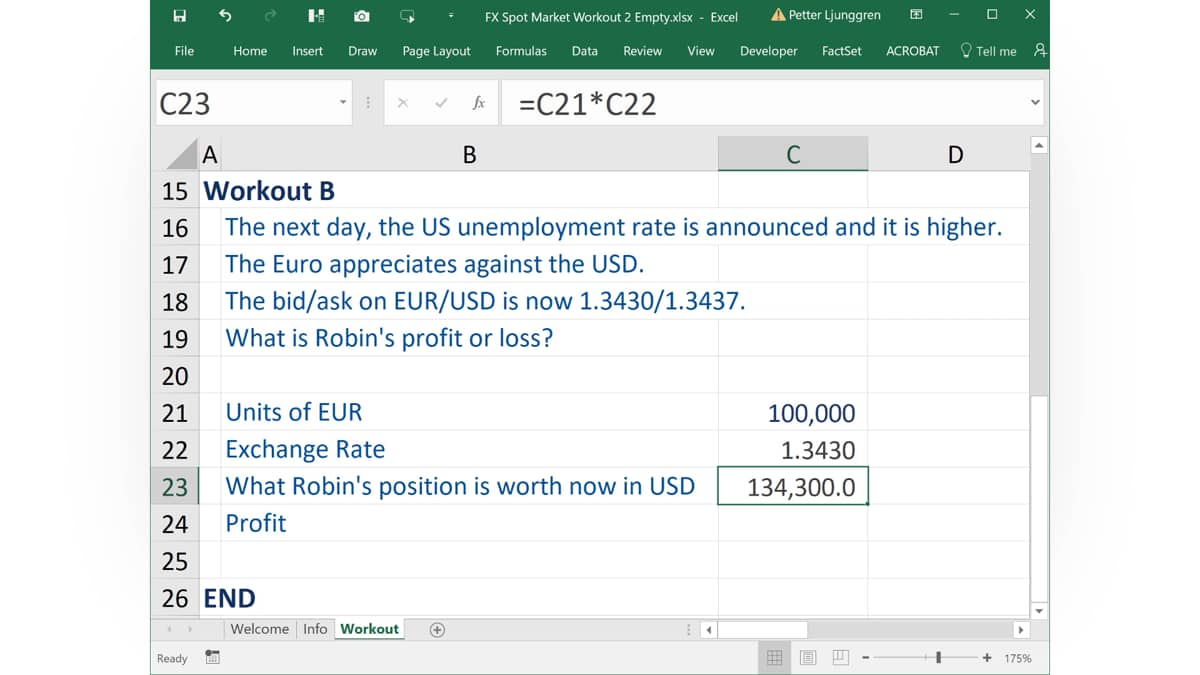Click the Share person icon
Image resolution: width=1200 pixels, height=675 pixels.
[x=1040, y=50]
